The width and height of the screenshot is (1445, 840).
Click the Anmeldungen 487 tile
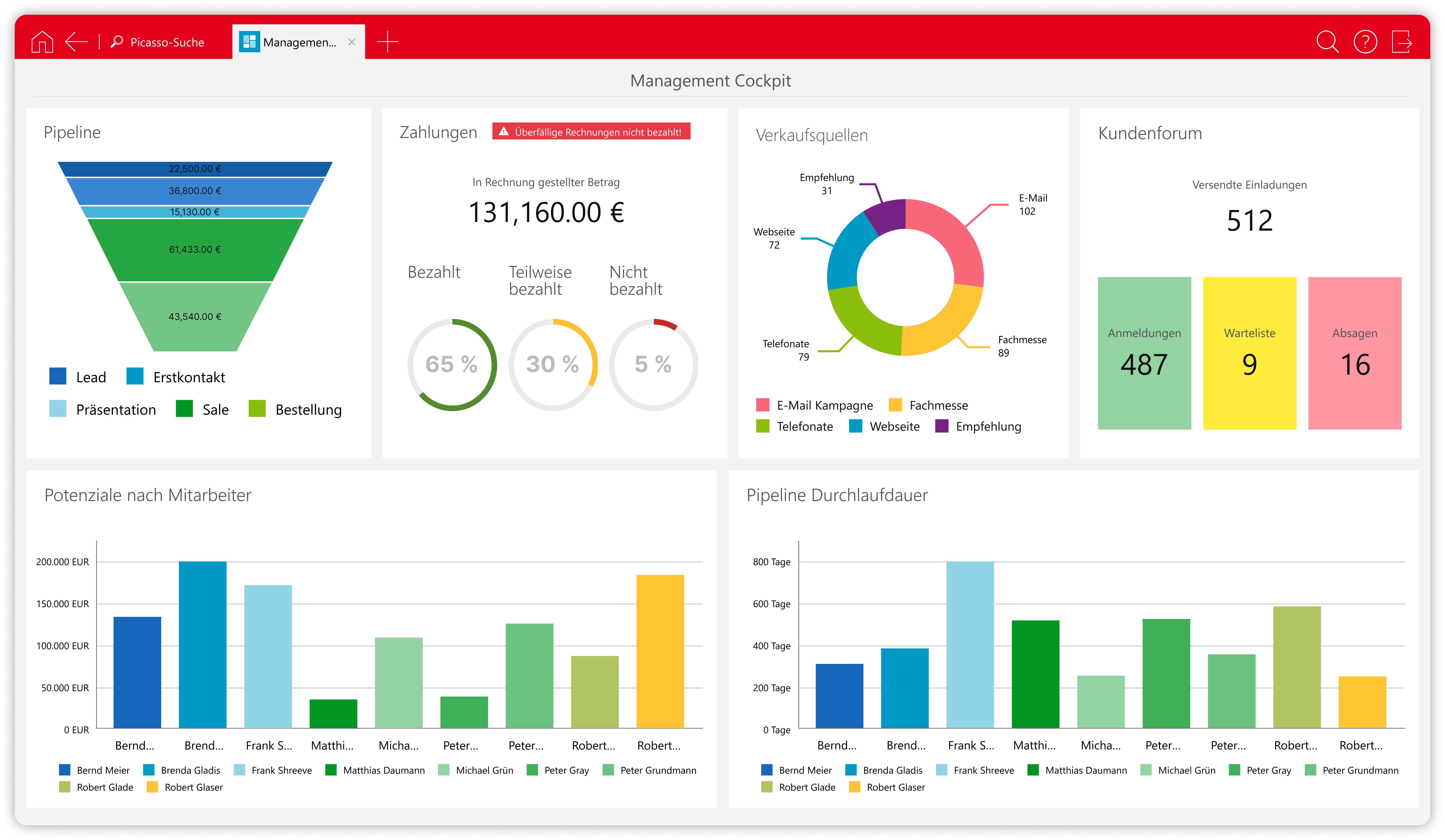pos(1144,353)
